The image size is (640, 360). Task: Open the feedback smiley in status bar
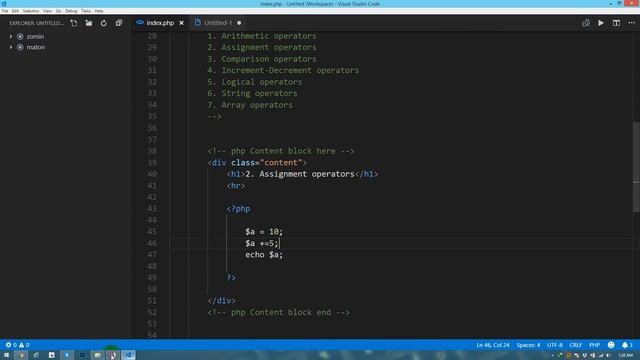pyautogui.click(x=611, y=345)
